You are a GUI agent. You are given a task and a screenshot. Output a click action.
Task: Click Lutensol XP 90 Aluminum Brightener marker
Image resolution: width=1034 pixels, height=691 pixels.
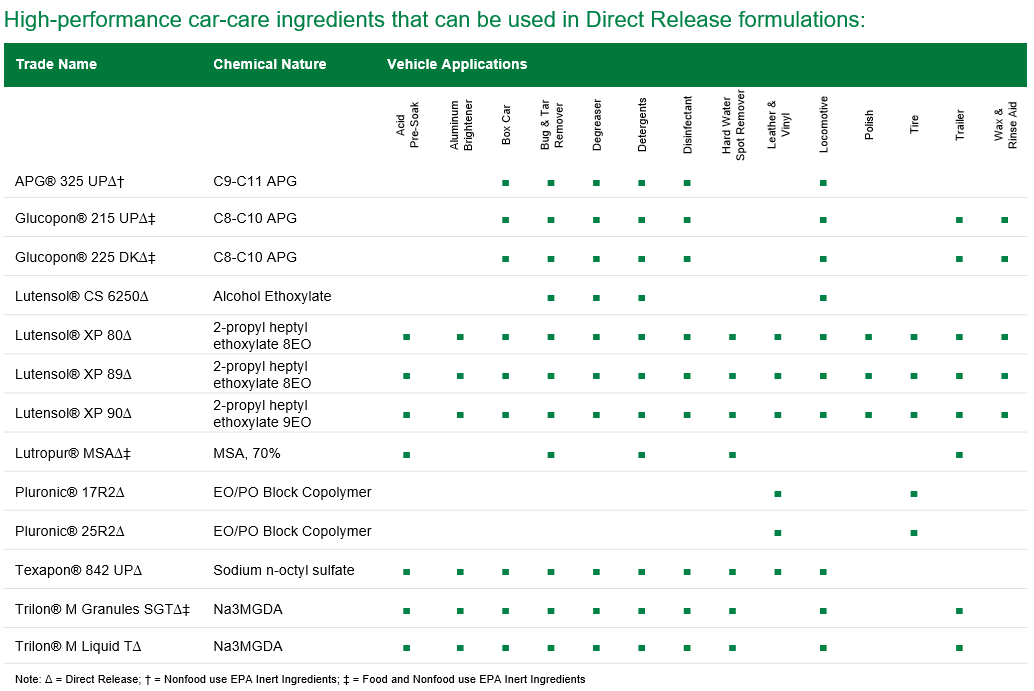click(460, 415)
